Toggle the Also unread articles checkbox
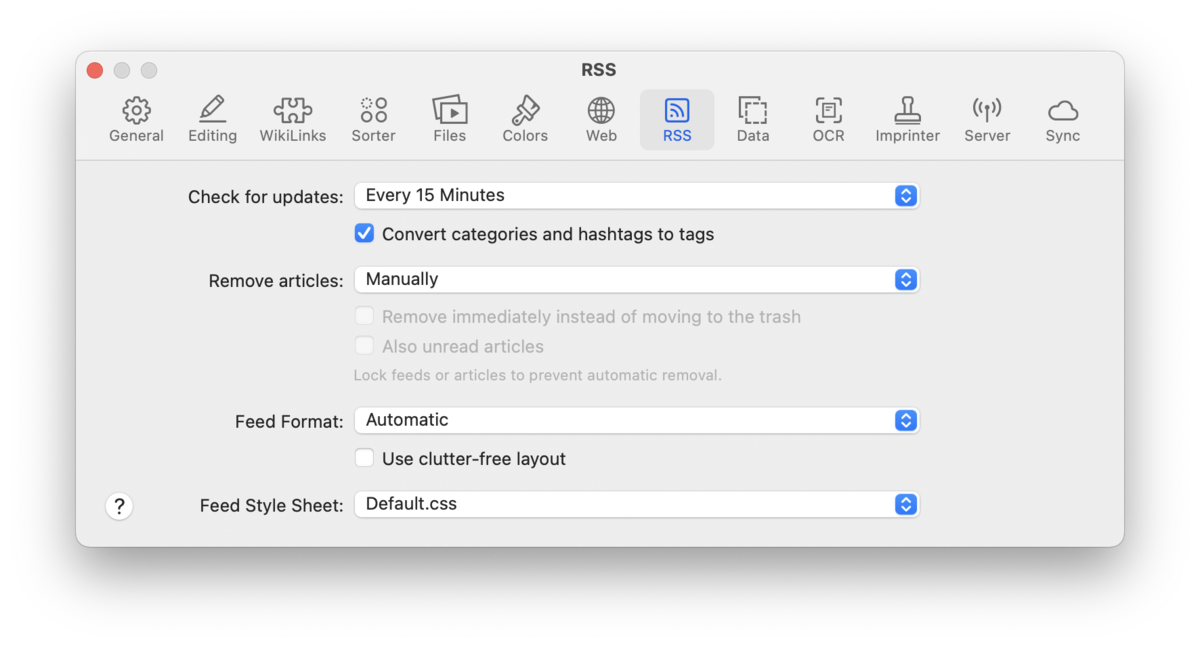 365,347
